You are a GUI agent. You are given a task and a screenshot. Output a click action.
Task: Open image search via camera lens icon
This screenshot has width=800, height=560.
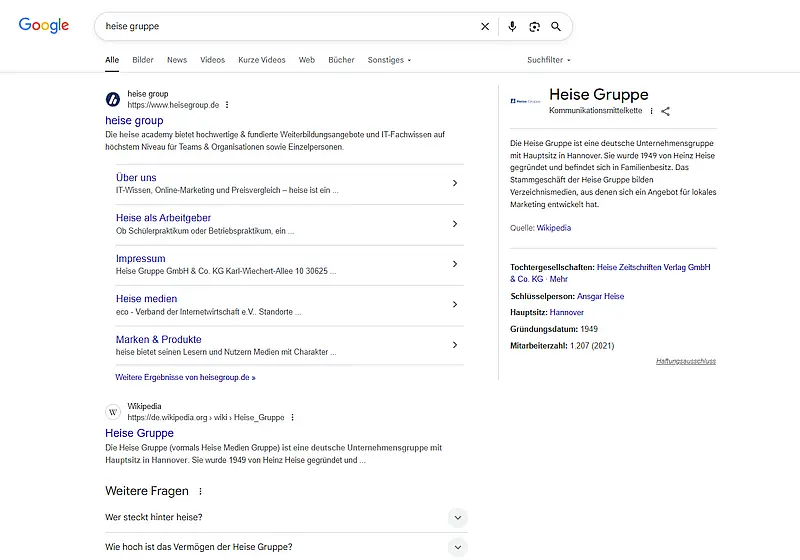click(x=534, y=27)
